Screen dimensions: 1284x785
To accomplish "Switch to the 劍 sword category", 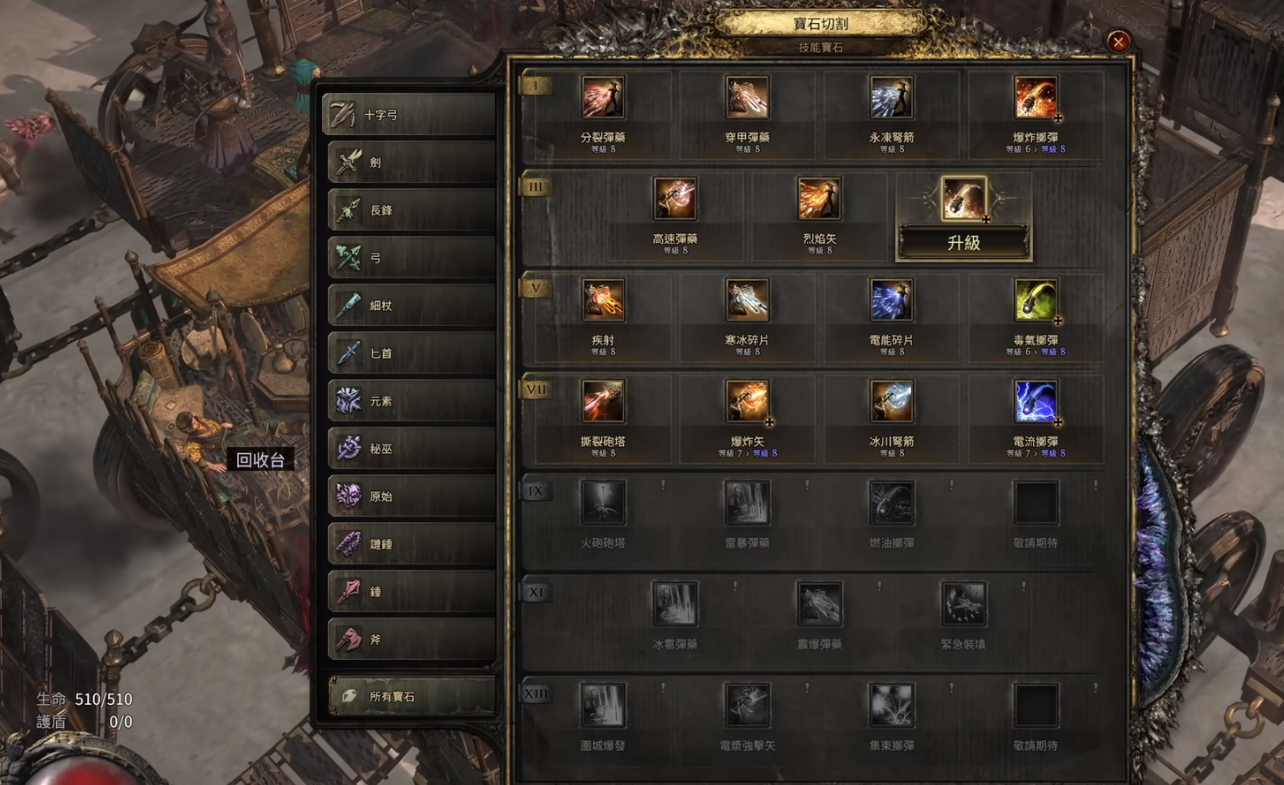I will [x=412, y=162].
